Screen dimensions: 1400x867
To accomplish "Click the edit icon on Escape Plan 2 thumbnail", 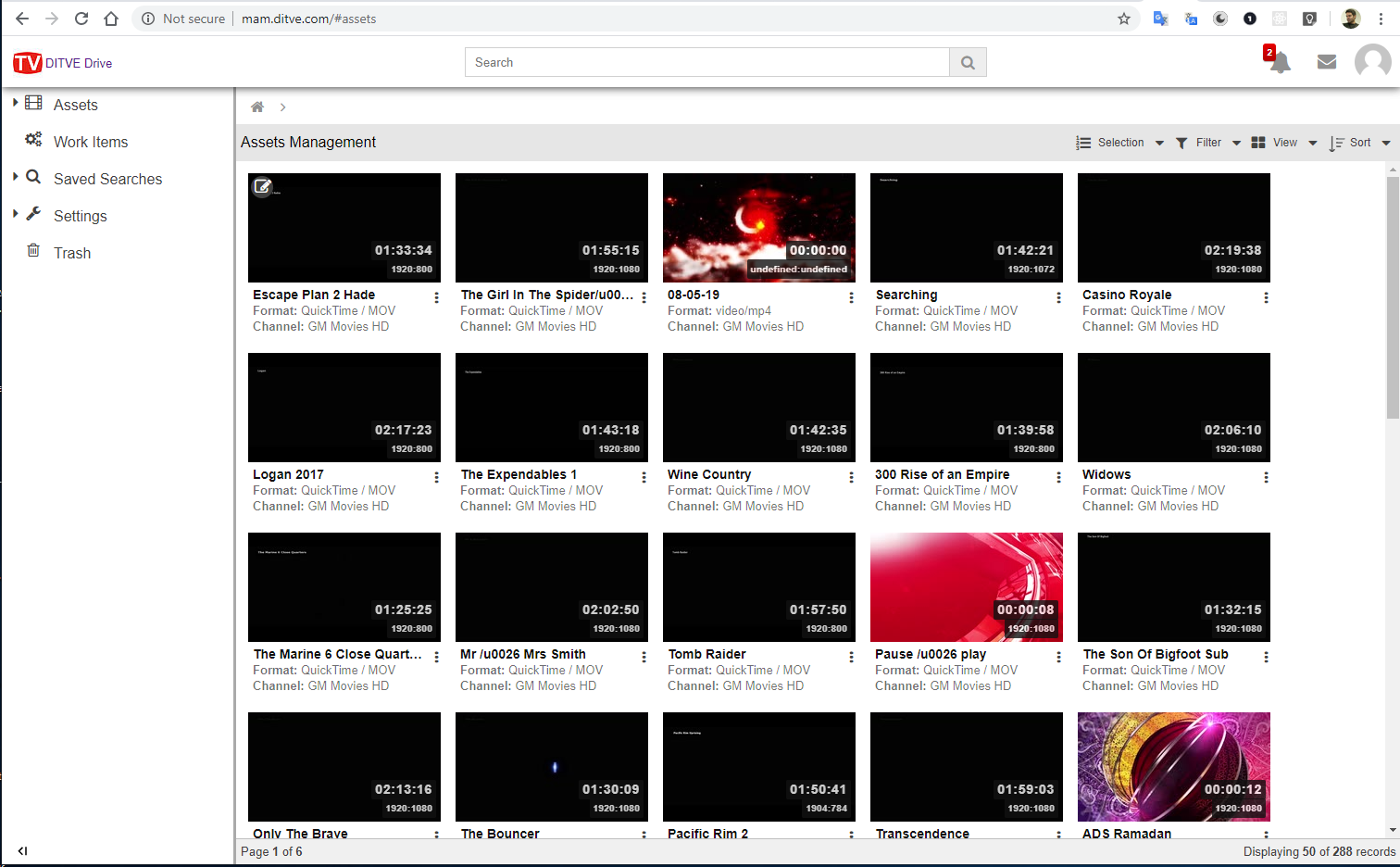I will 263,186.
